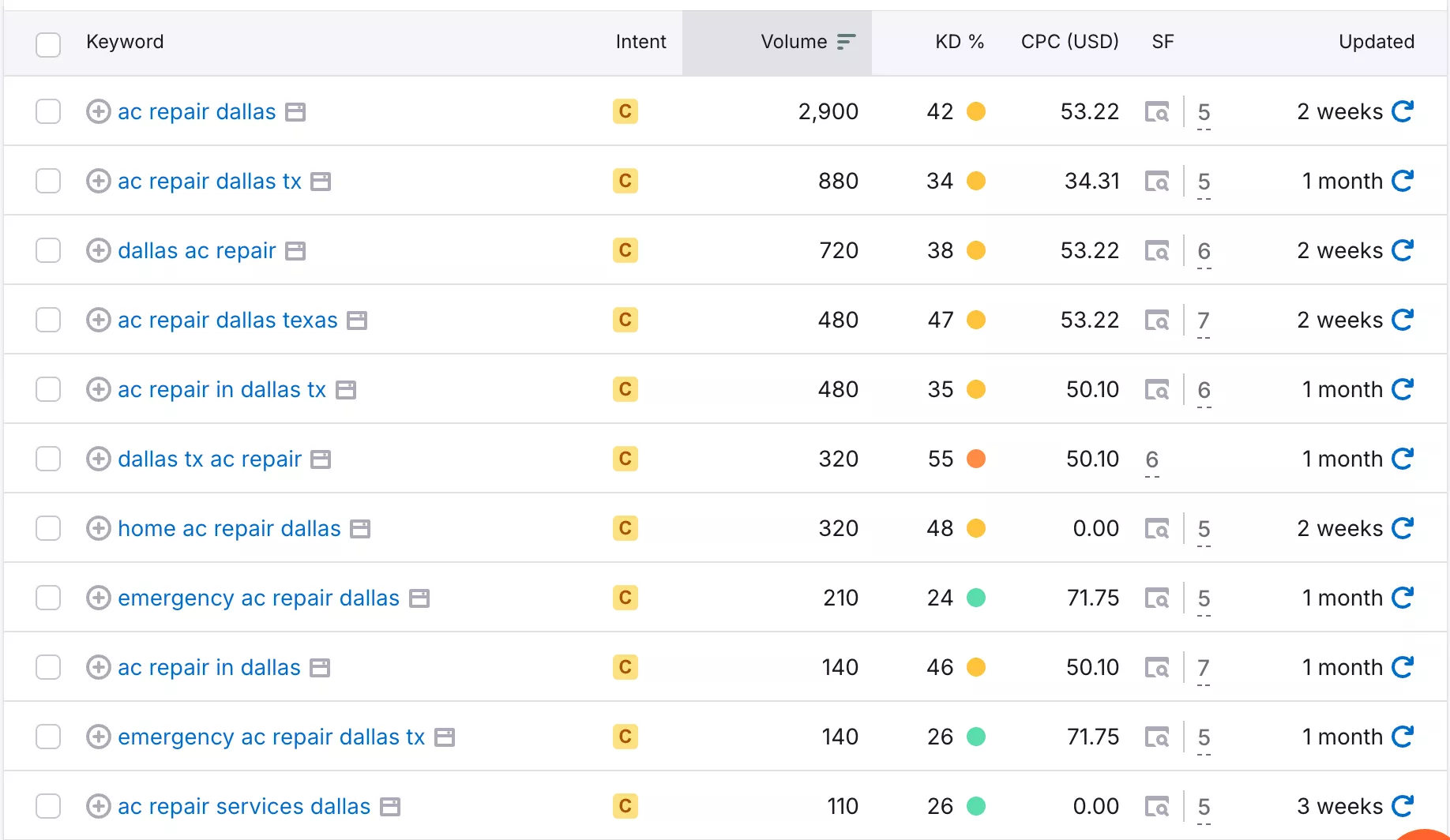Open SERP features count "6" for "dallas tx ac repair"
The height and width of the screenshot is (840, 1450).
[1151, 459]
